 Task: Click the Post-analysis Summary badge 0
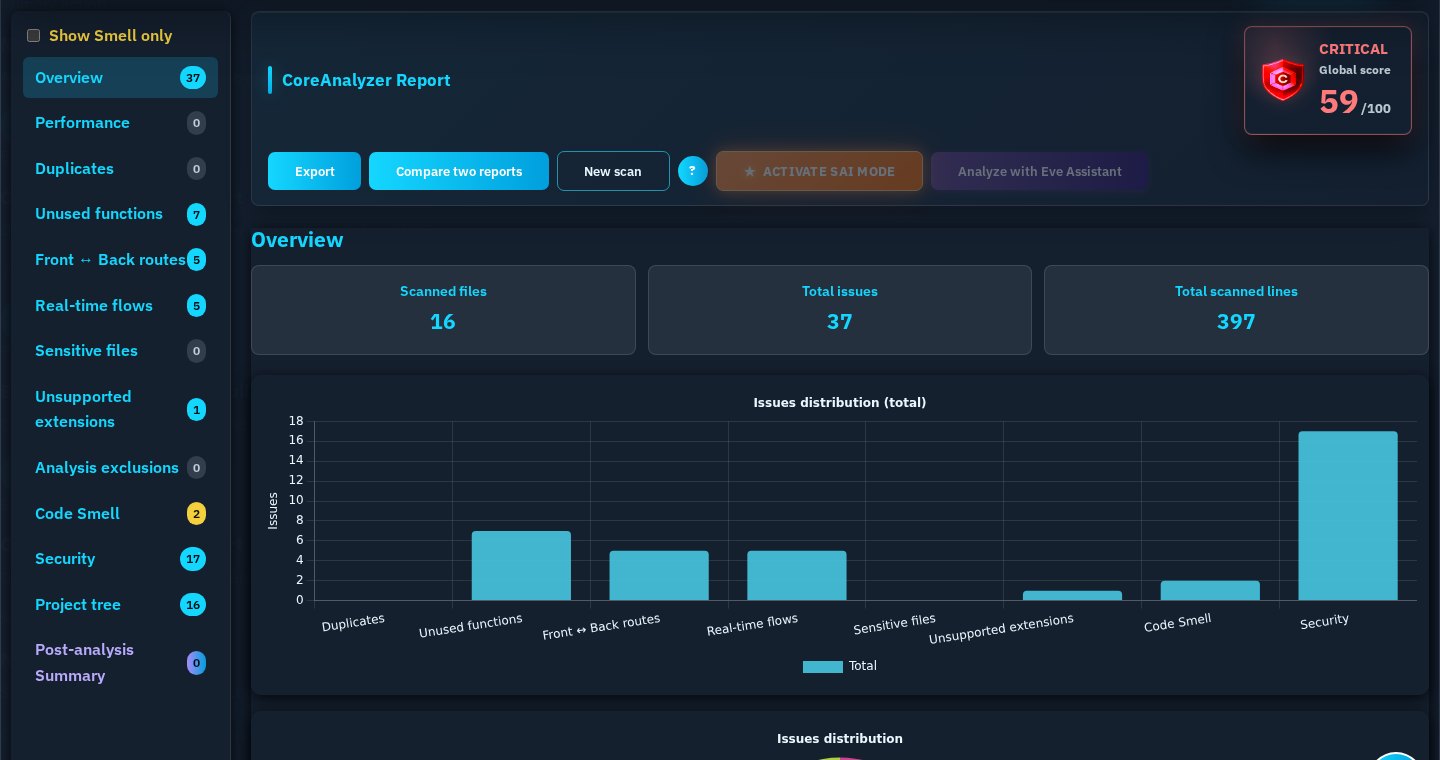coord(196,663)
